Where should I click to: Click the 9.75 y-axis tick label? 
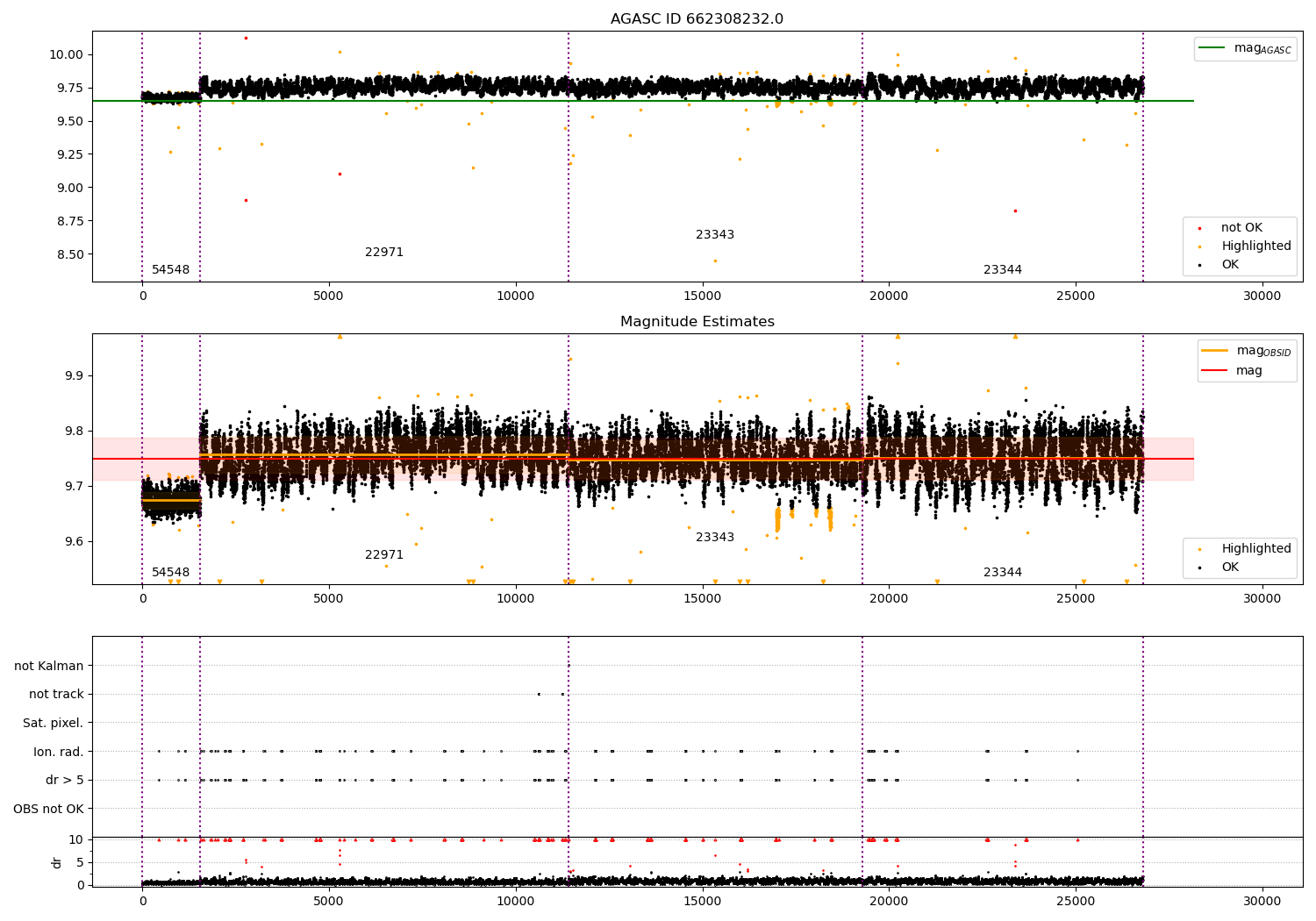[71, 88]
